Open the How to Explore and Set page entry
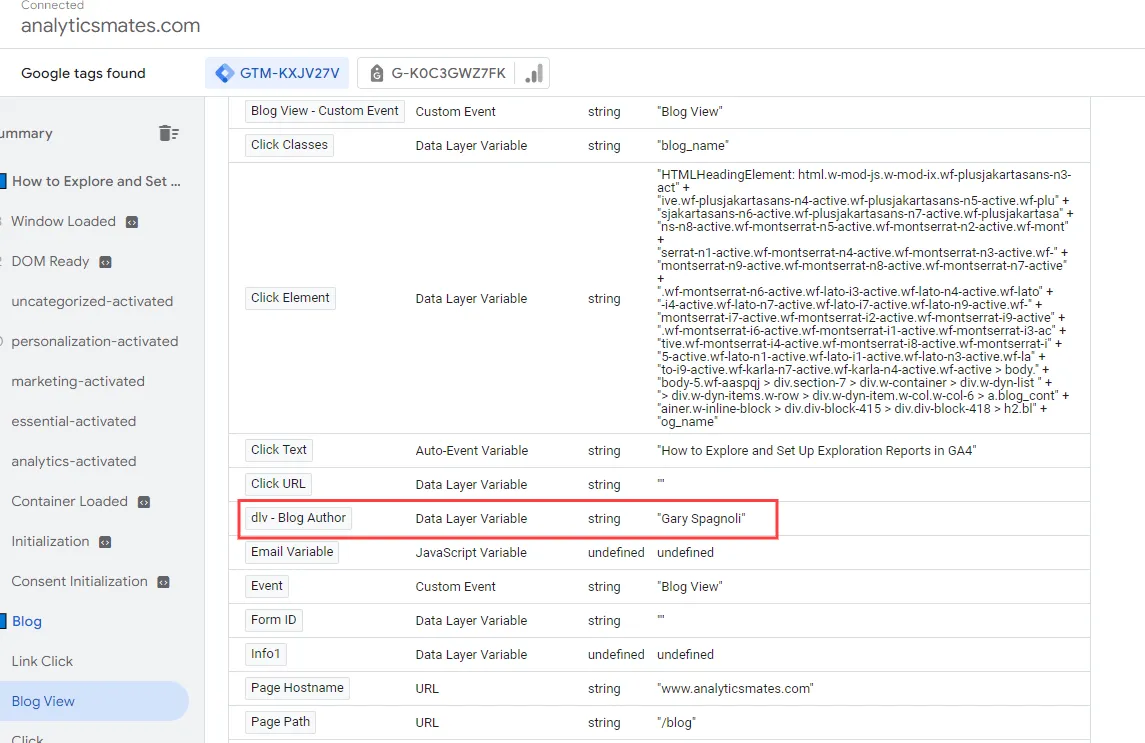This screenshot has height=743, width=1145. (x=96, y=181)
